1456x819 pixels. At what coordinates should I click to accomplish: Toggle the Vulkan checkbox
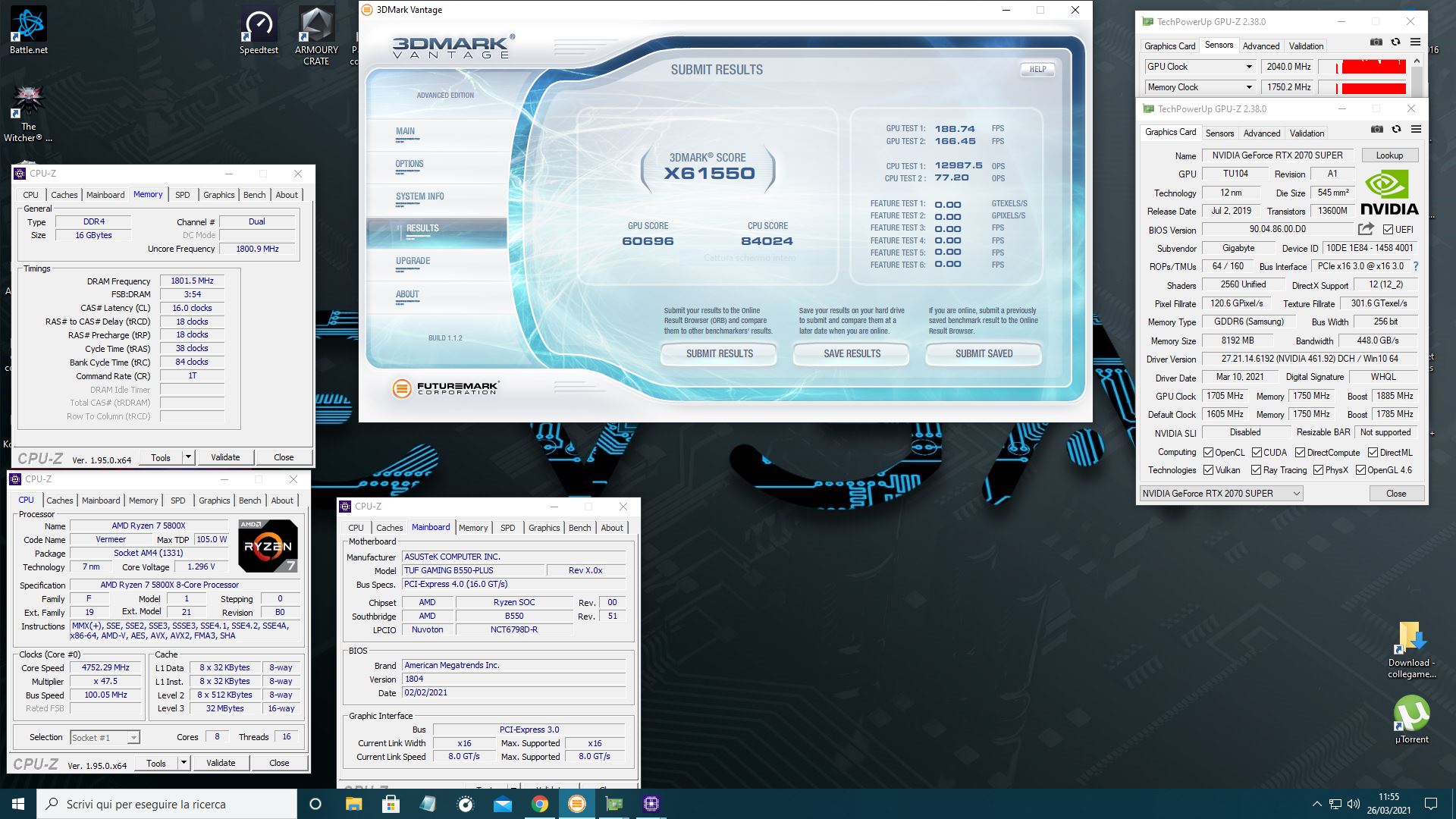coord(1209,470)
